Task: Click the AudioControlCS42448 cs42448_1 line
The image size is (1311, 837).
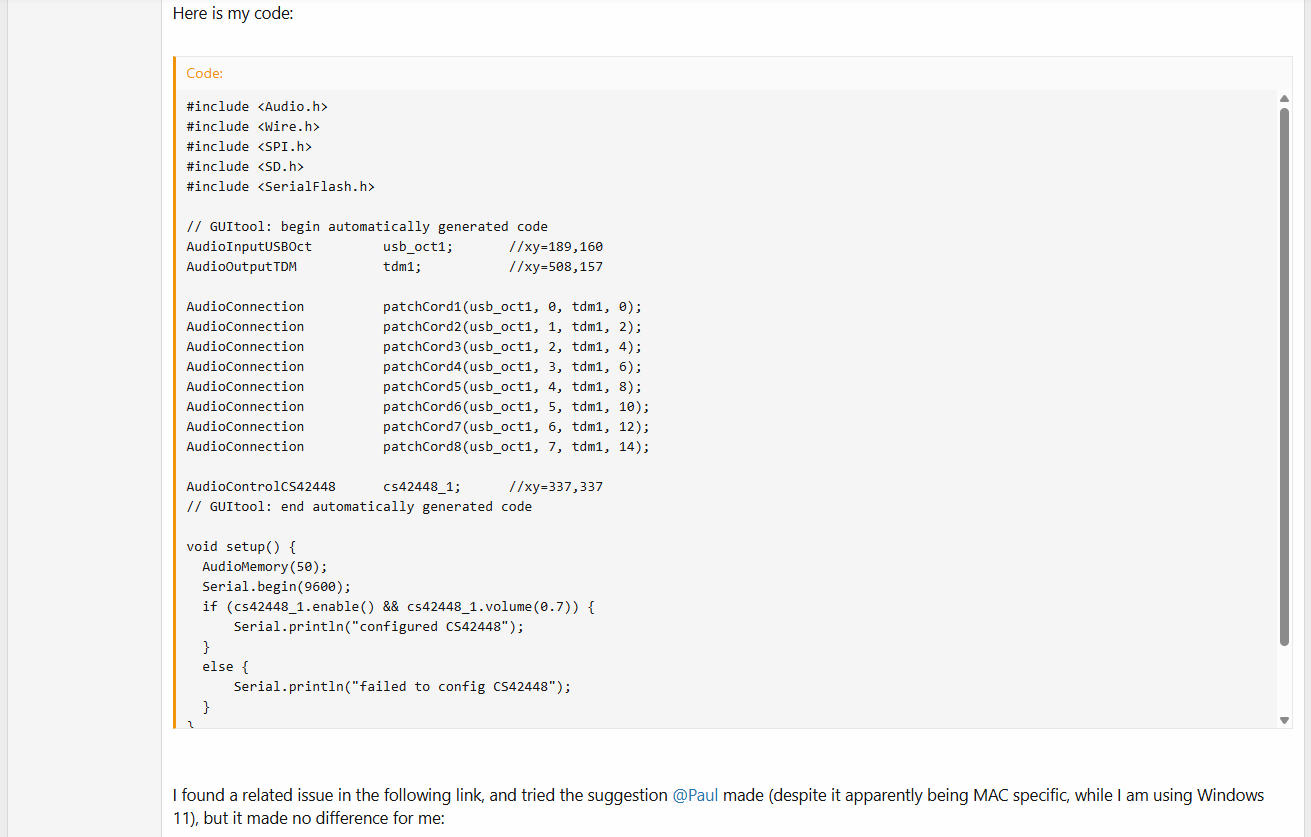Action: click(394, 486)
